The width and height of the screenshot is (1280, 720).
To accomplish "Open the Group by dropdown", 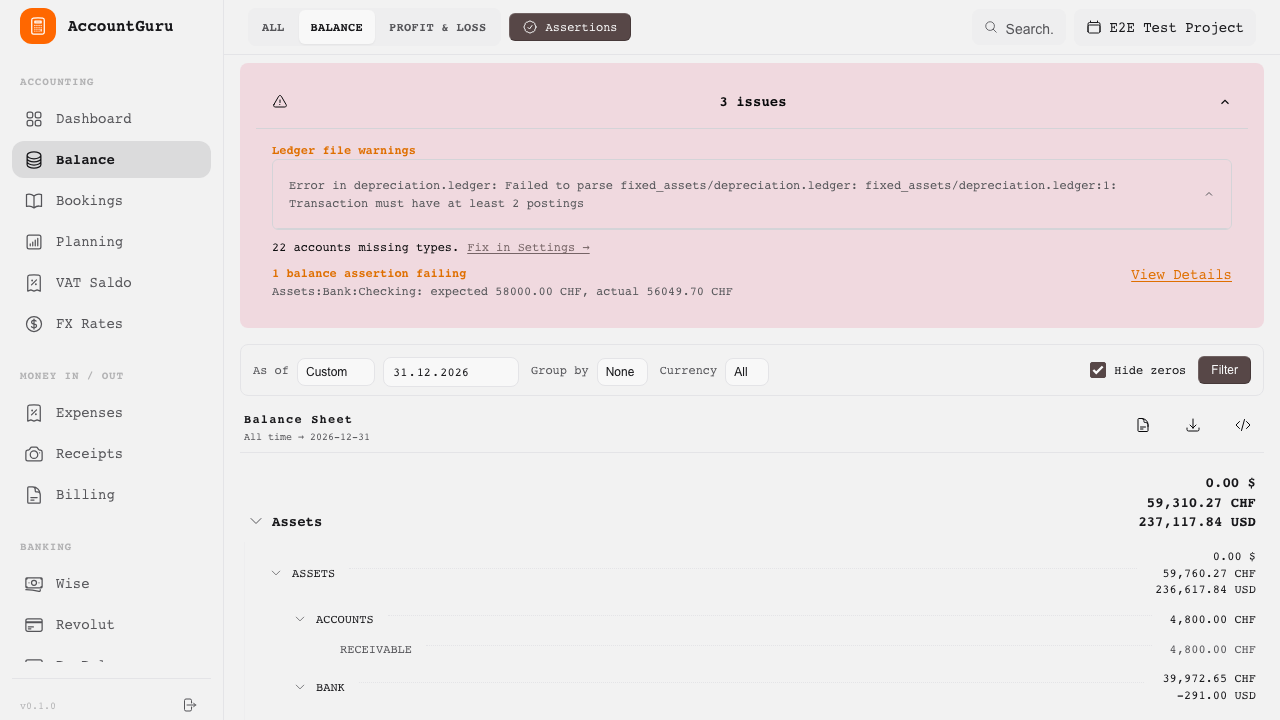I will click(621, 372).
